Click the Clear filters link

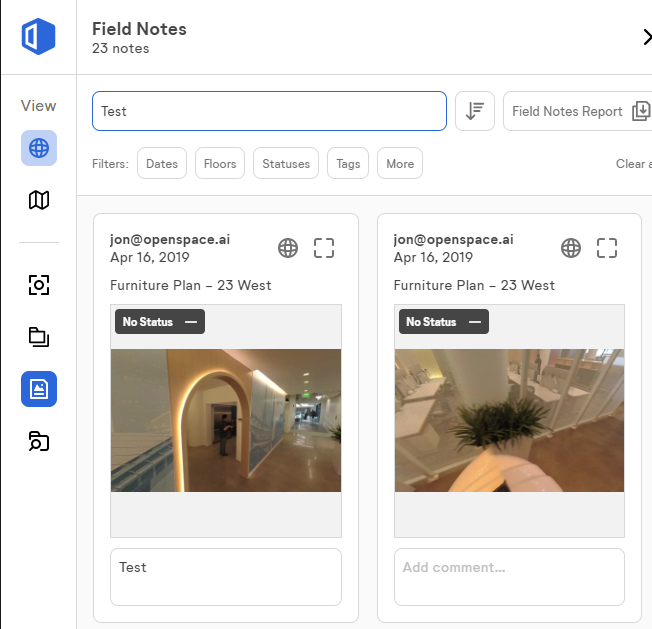[x=634, y=163]
